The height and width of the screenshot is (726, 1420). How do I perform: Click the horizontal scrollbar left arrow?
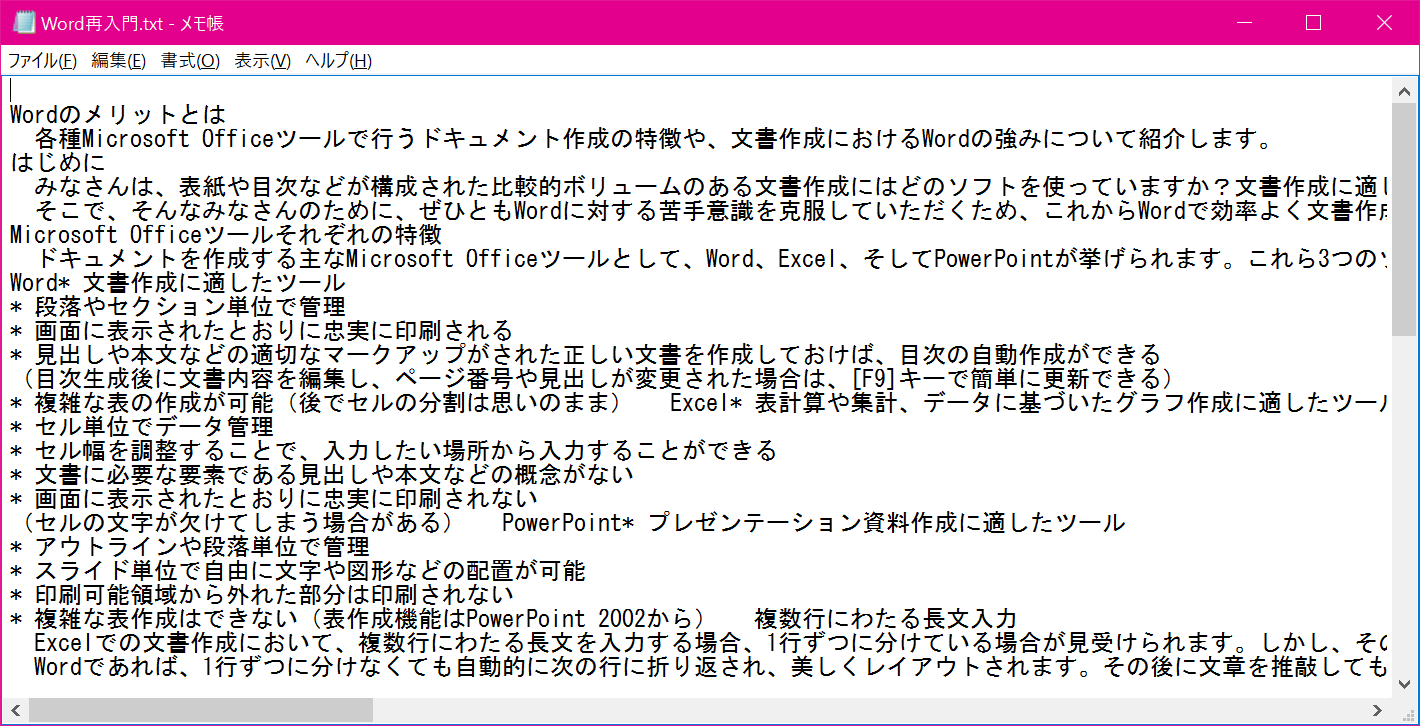[x=16, y=710]
